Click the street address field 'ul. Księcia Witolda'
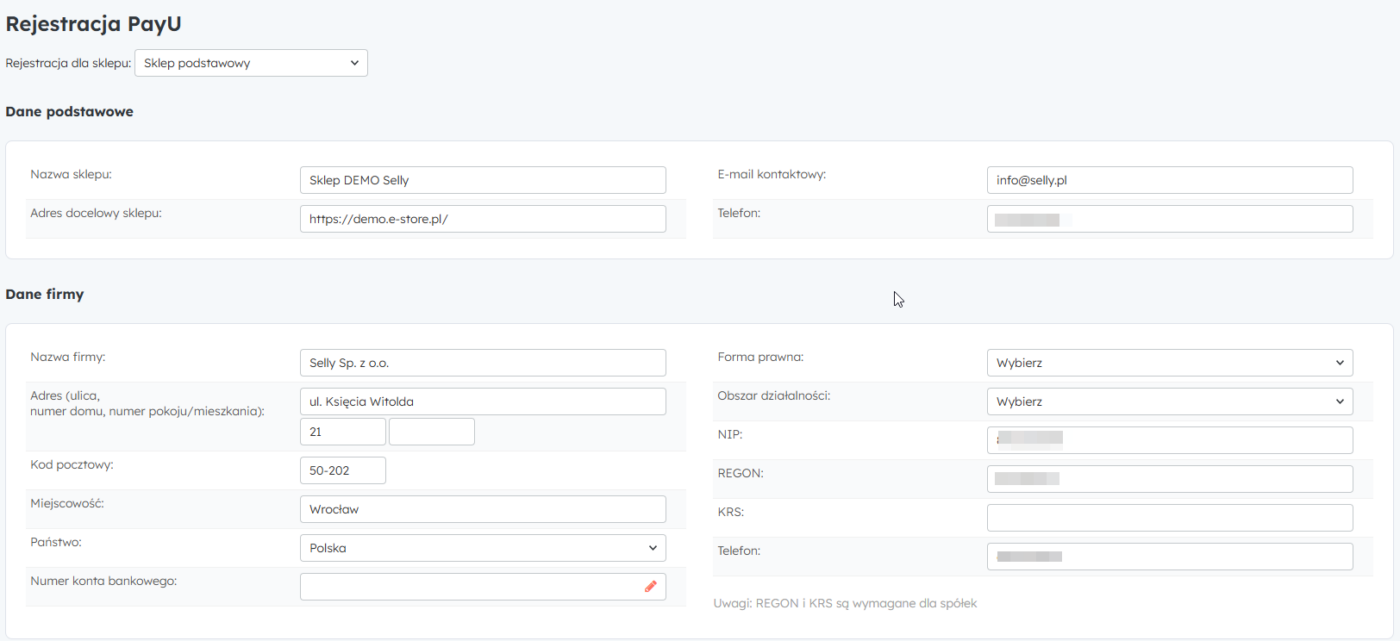Image resolution: width=1400 pixels, height=641 pixels. [482, 401]
